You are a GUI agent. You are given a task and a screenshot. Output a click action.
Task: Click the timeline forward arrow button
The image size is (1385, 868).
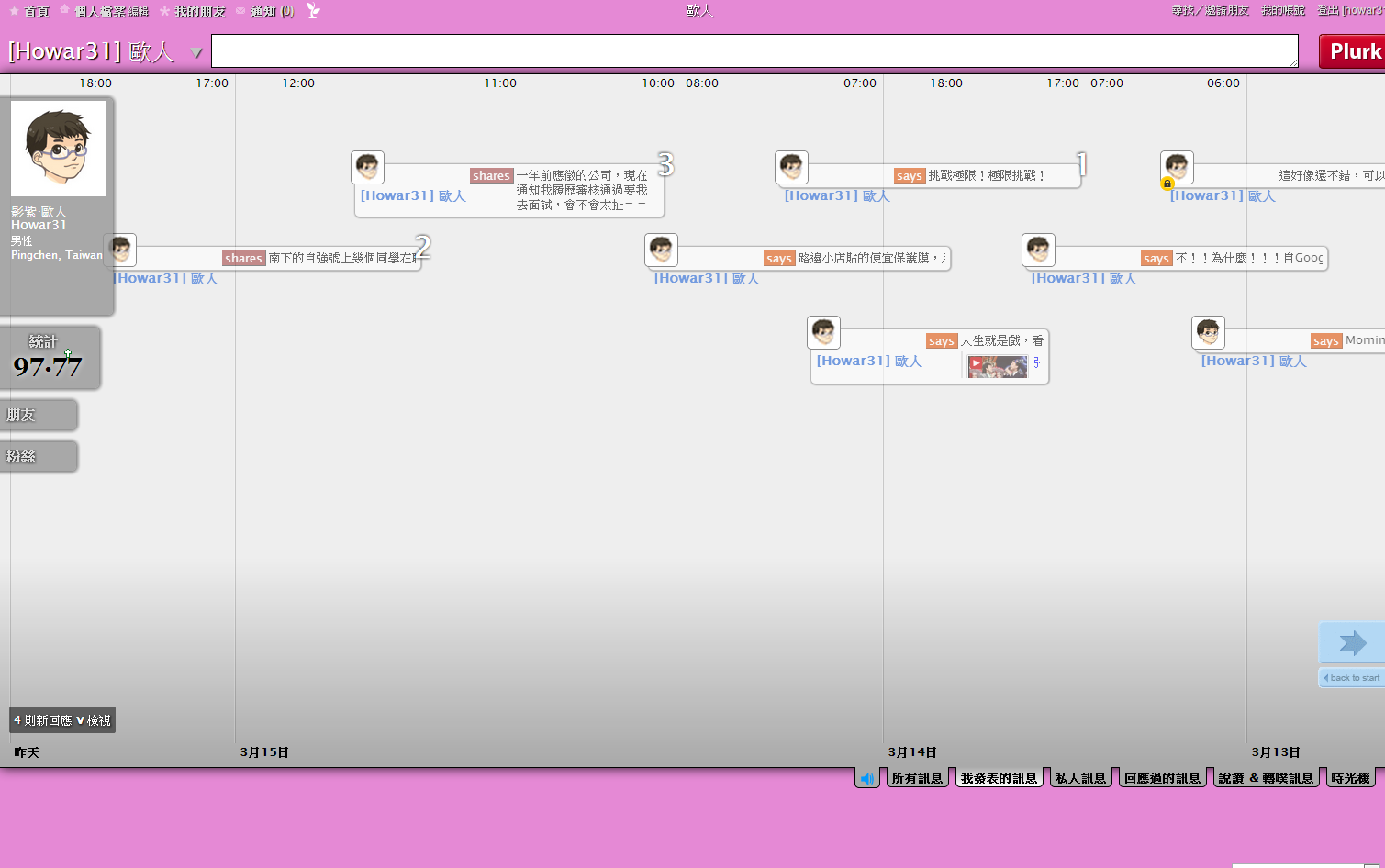coord(1352,643)
